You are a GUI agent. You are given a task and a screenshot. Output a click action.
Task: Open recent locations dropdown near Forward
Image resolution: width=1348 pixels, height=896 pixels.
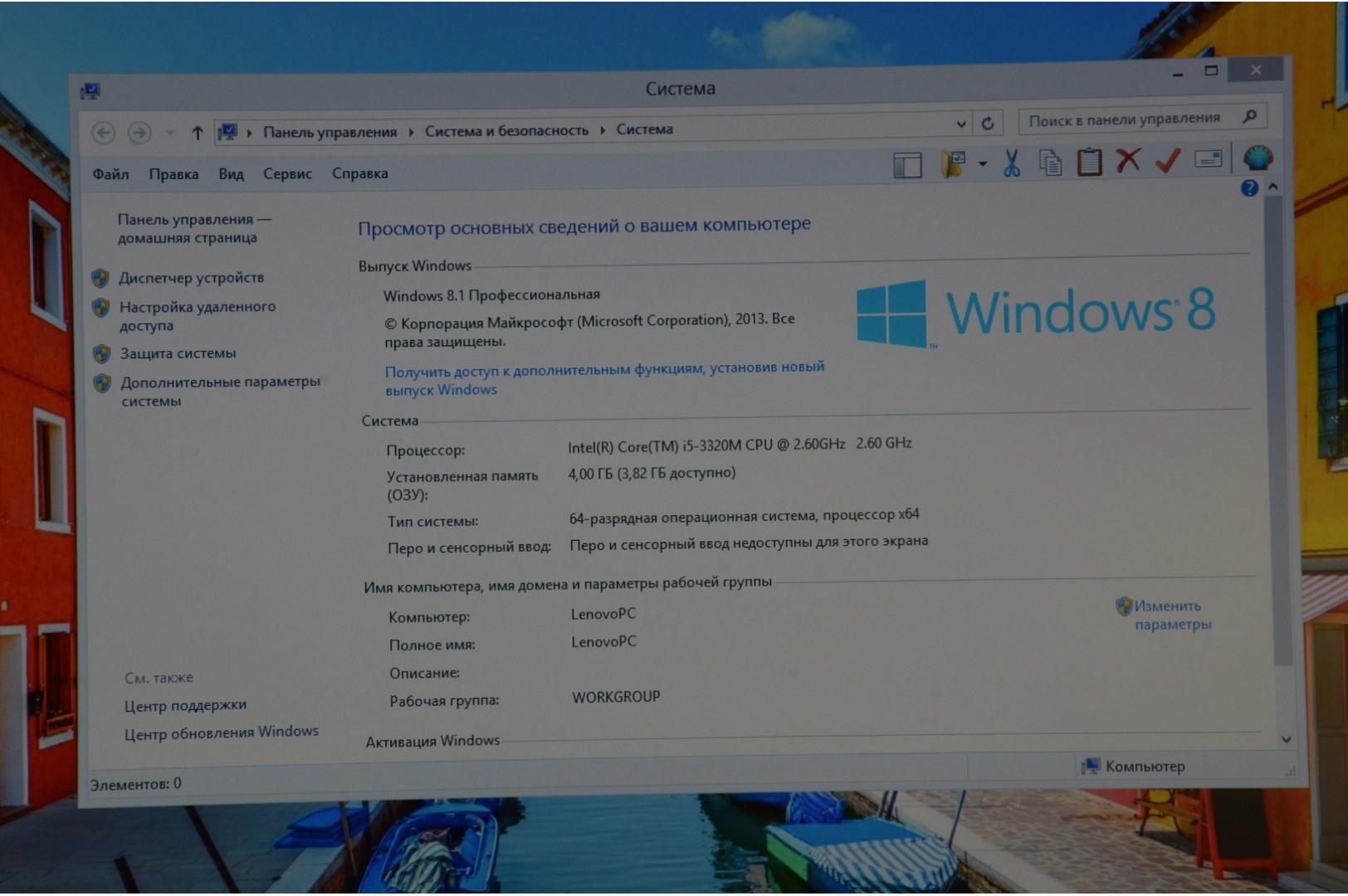point(169,133)
